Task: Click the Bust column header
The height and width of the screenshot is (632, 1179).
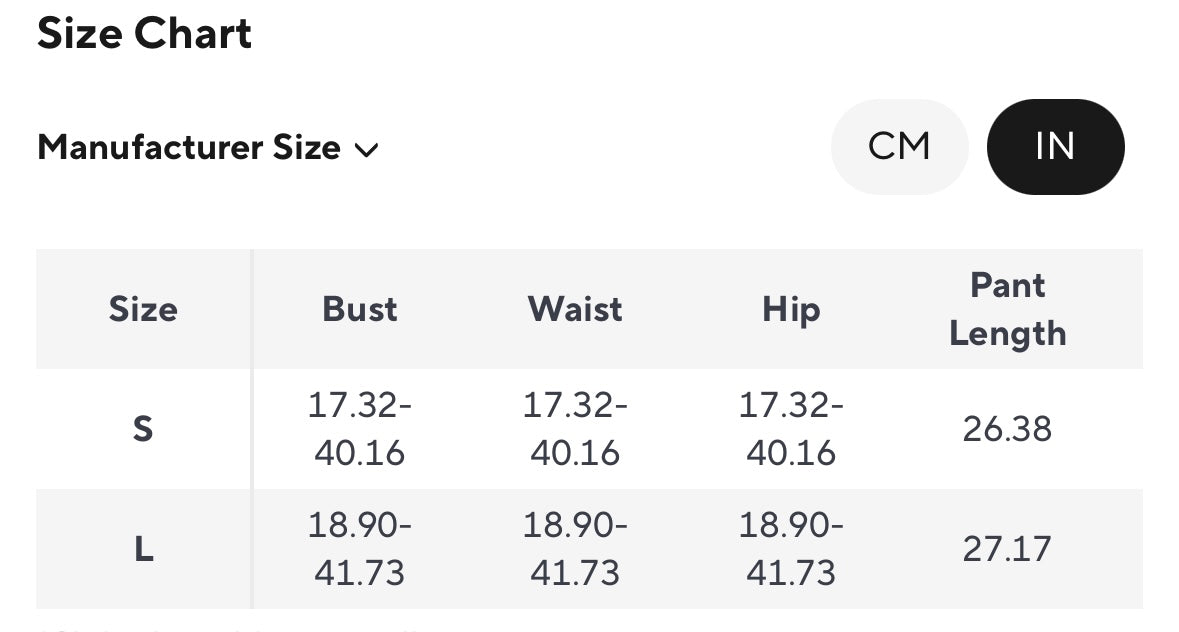Action: point(360,309)
